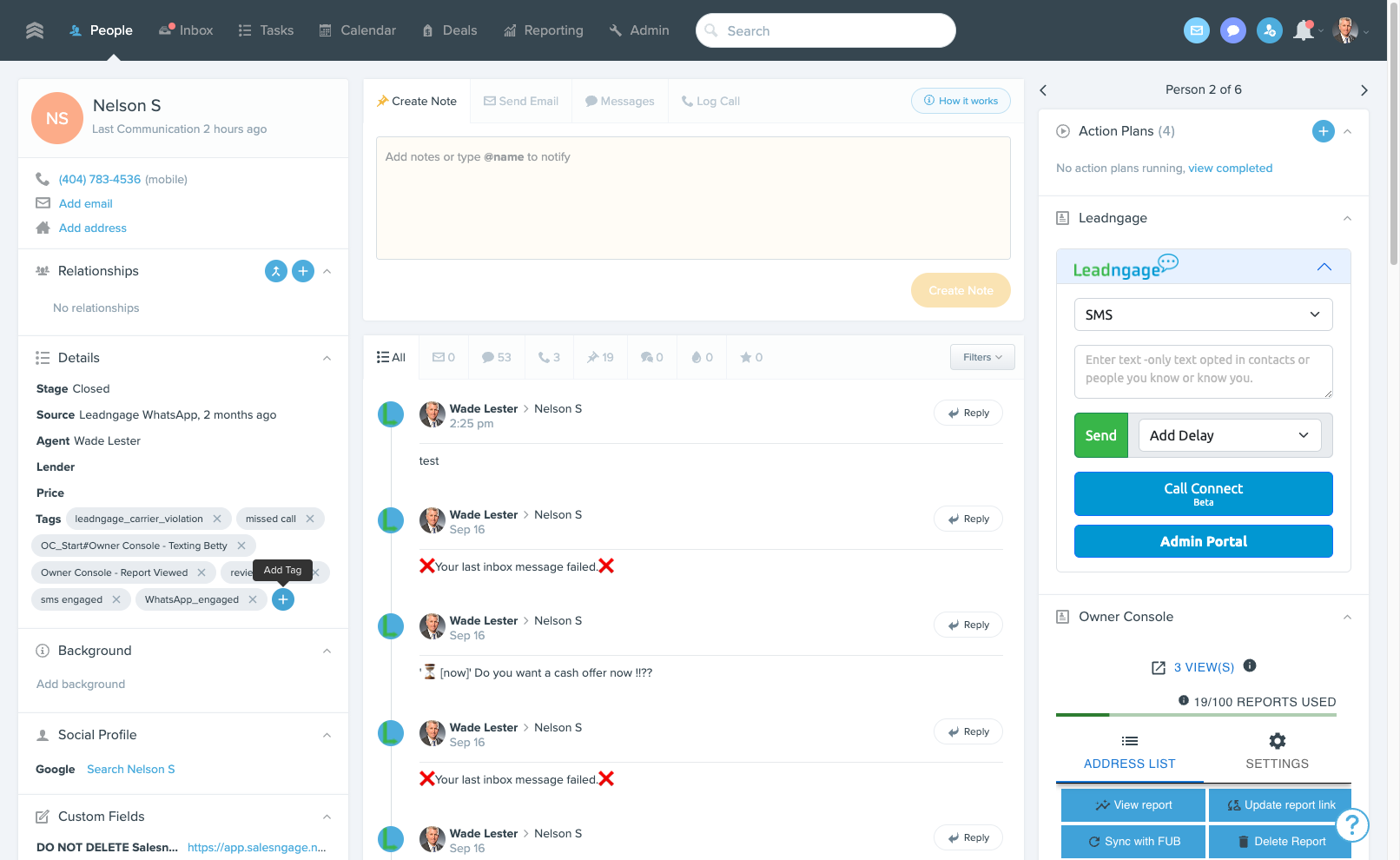
Task: Collapse the Custom Fields section
Action: [327, 817]
